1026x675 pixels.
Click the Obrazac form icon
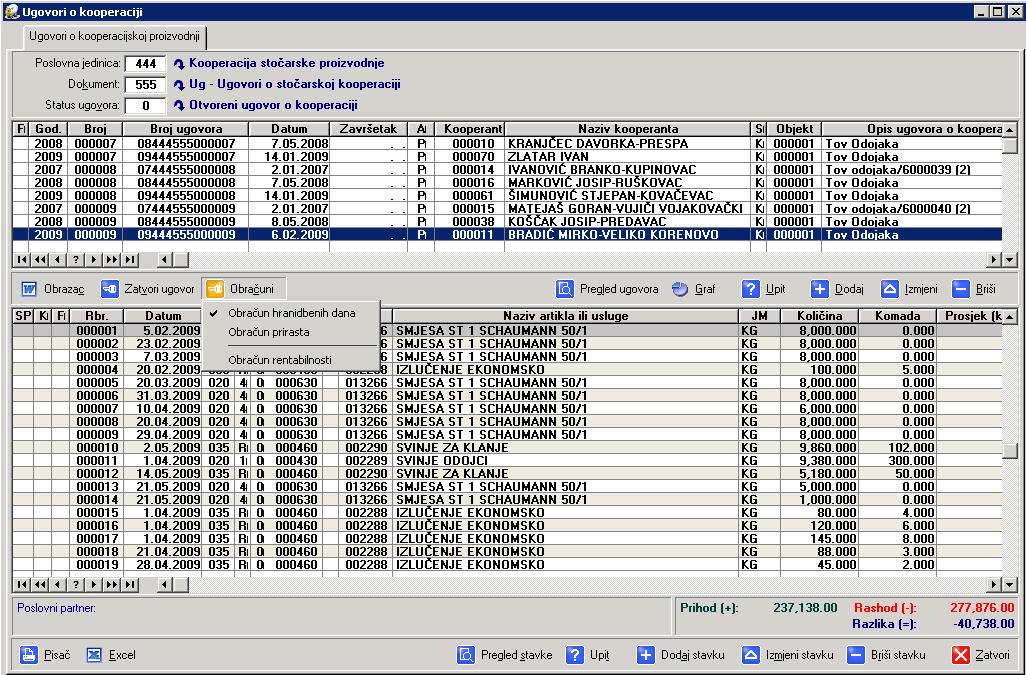tap(29, 289)
